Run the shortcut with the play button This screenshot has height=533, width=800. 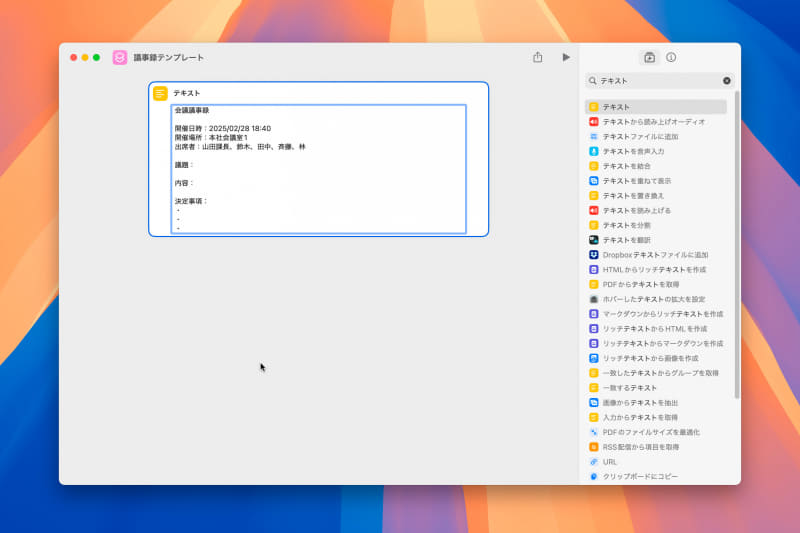[566, 57]
